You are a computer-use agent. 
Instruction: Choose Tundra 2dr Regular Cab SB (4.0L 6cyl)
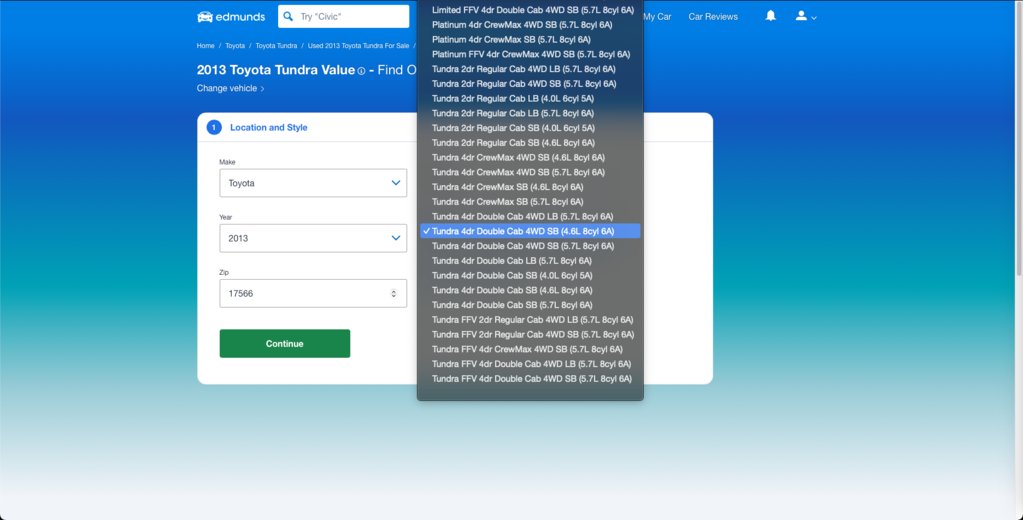[x=530, y=129]
